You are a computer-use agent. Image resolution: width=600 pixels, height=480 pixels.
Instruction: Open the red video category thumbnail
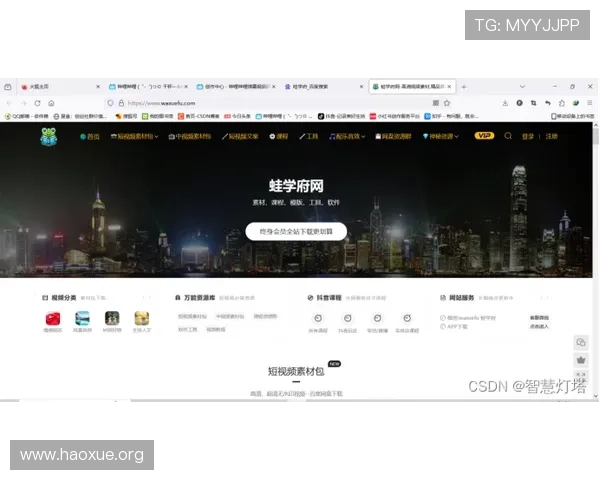click(x=53, y=318)
